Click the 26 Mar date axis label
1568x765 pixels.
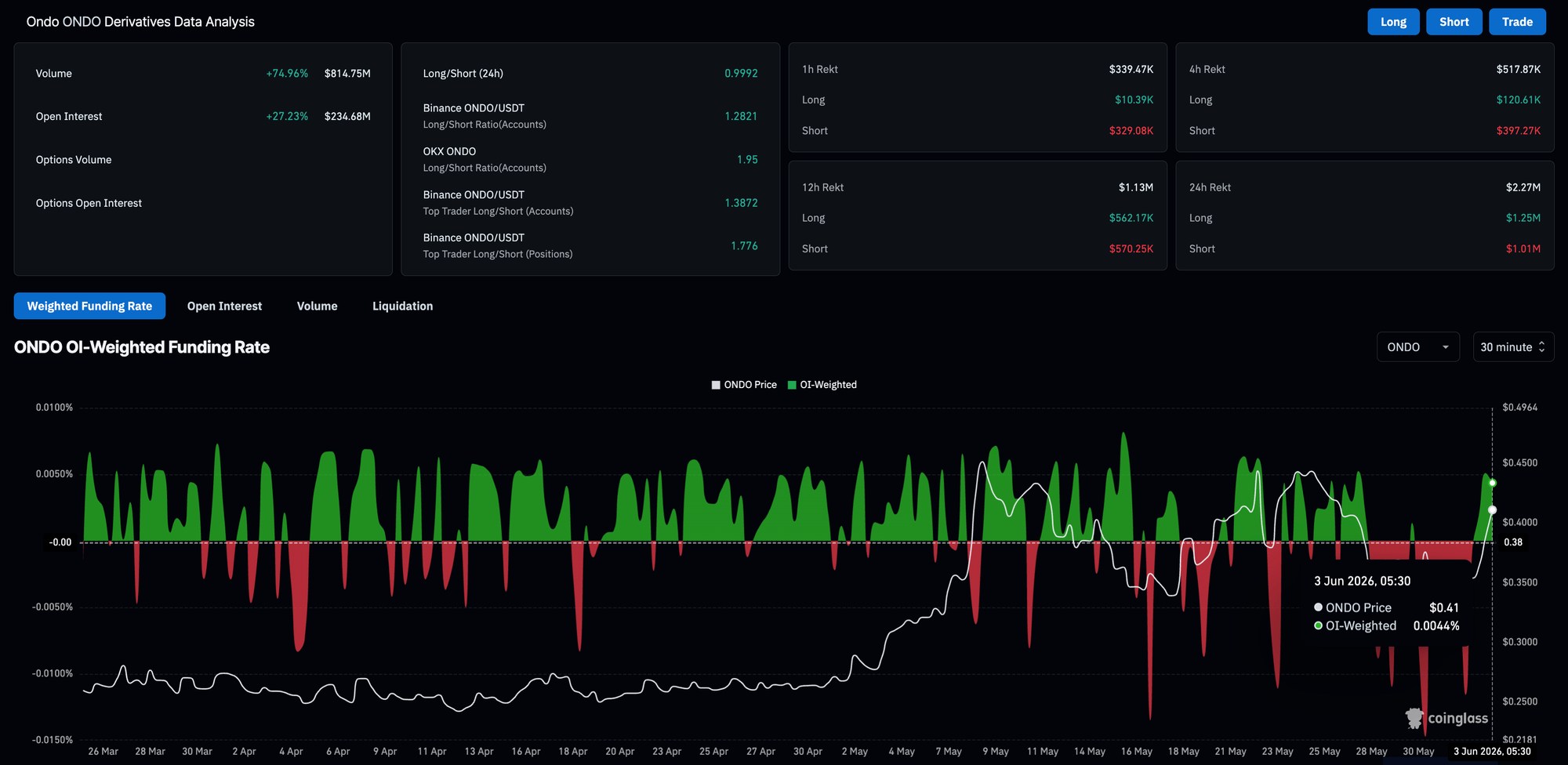point(103,752)
